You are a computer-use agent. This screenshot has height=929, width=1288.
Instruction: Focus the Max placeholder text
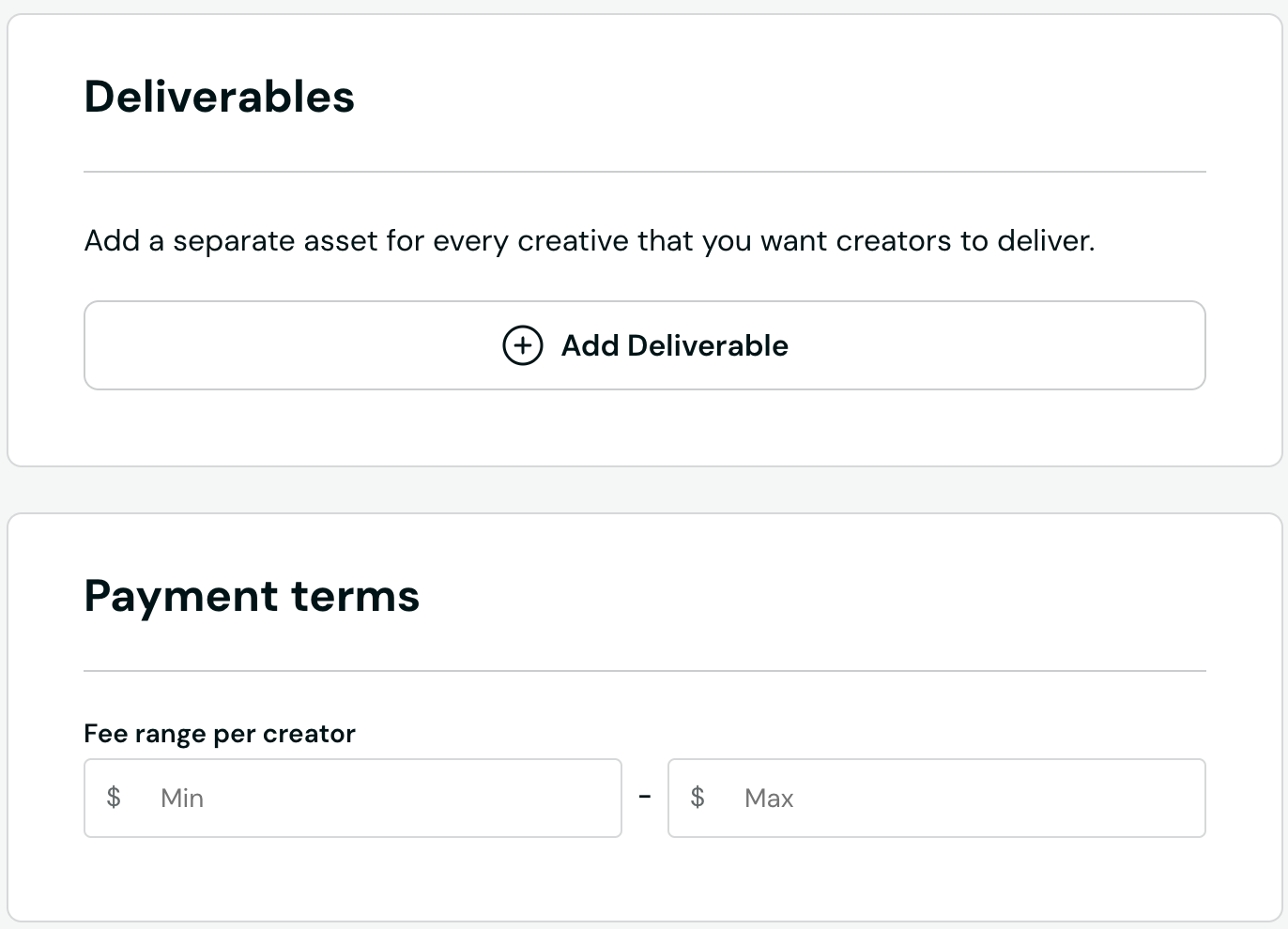click(x=768, y=798)
